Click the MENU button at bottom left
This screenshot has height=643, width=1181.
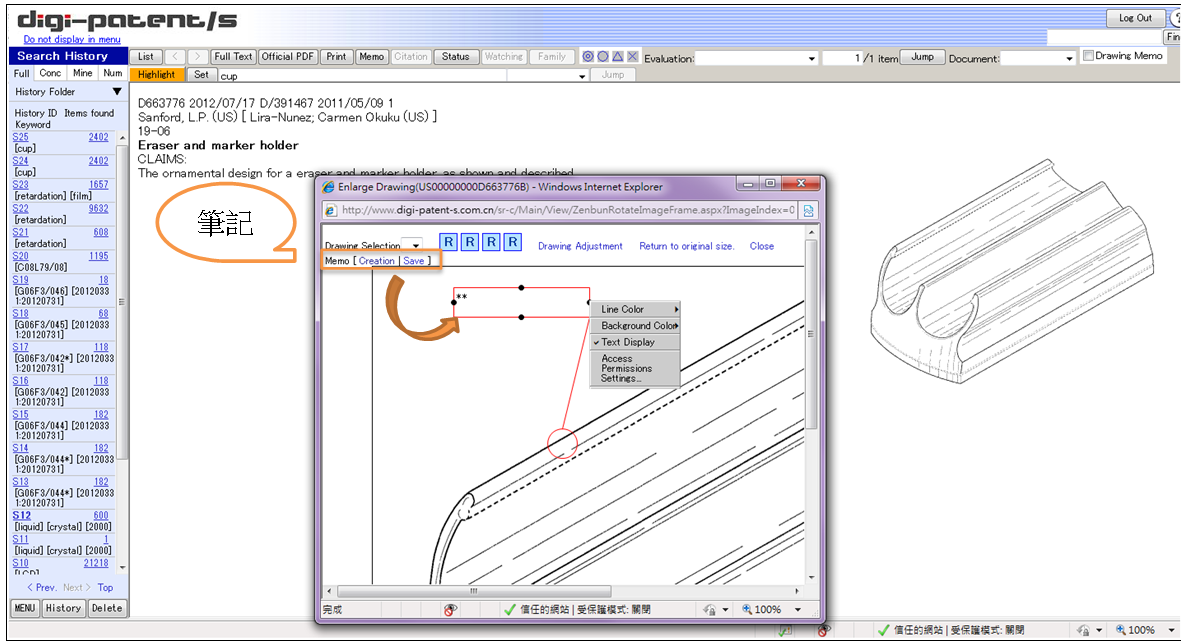point(25,608)
